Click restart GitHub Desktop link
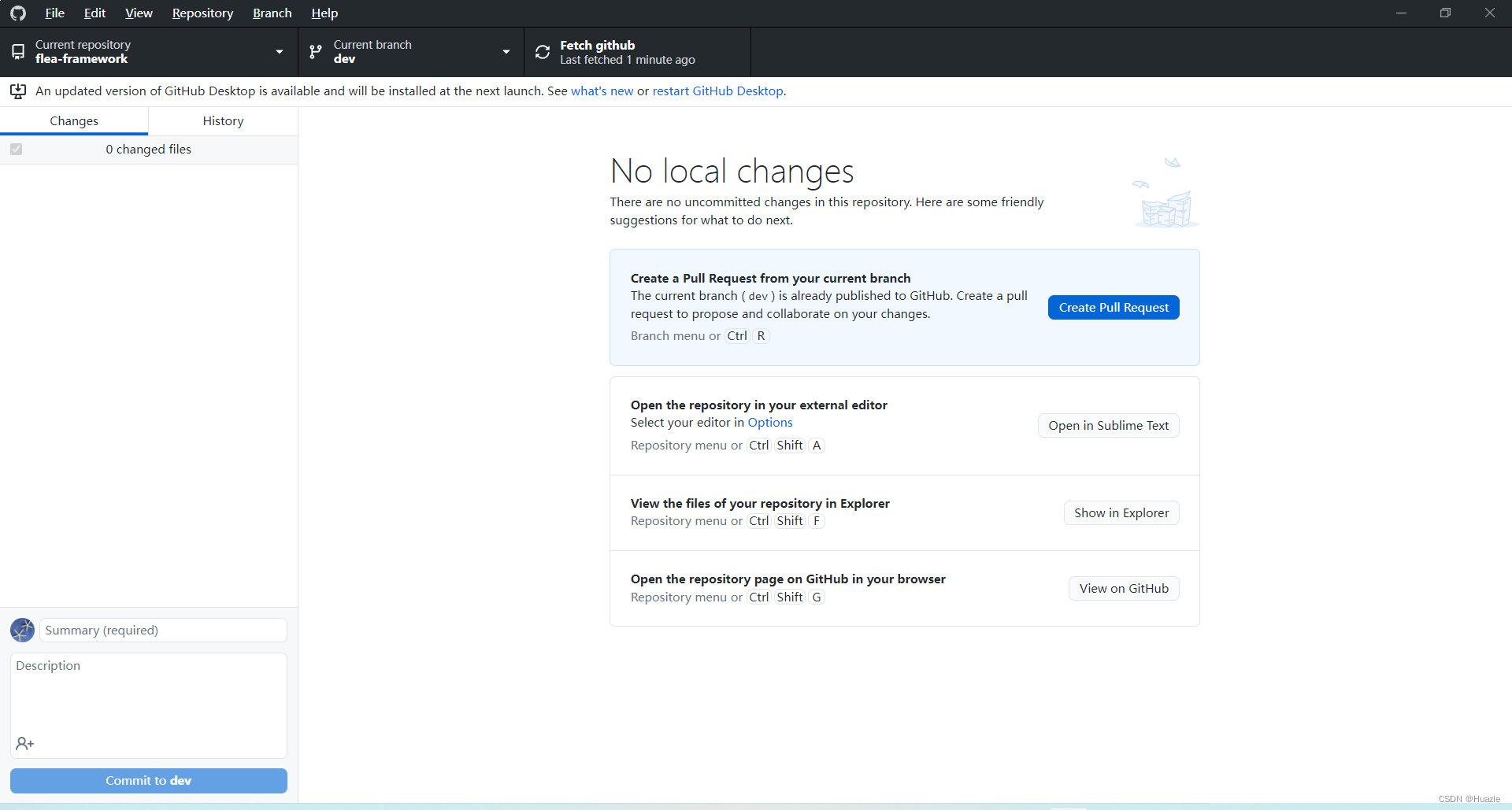Image resolution: width=1512 pixels, height=810 pixels. [x=717, y=91]
